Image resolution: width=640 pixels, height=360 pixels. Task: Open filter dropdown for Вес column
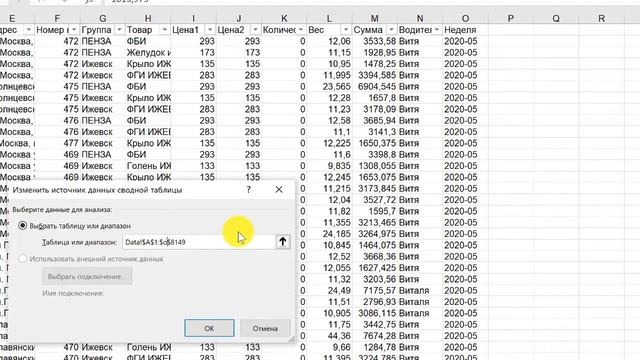pos(346,30)
